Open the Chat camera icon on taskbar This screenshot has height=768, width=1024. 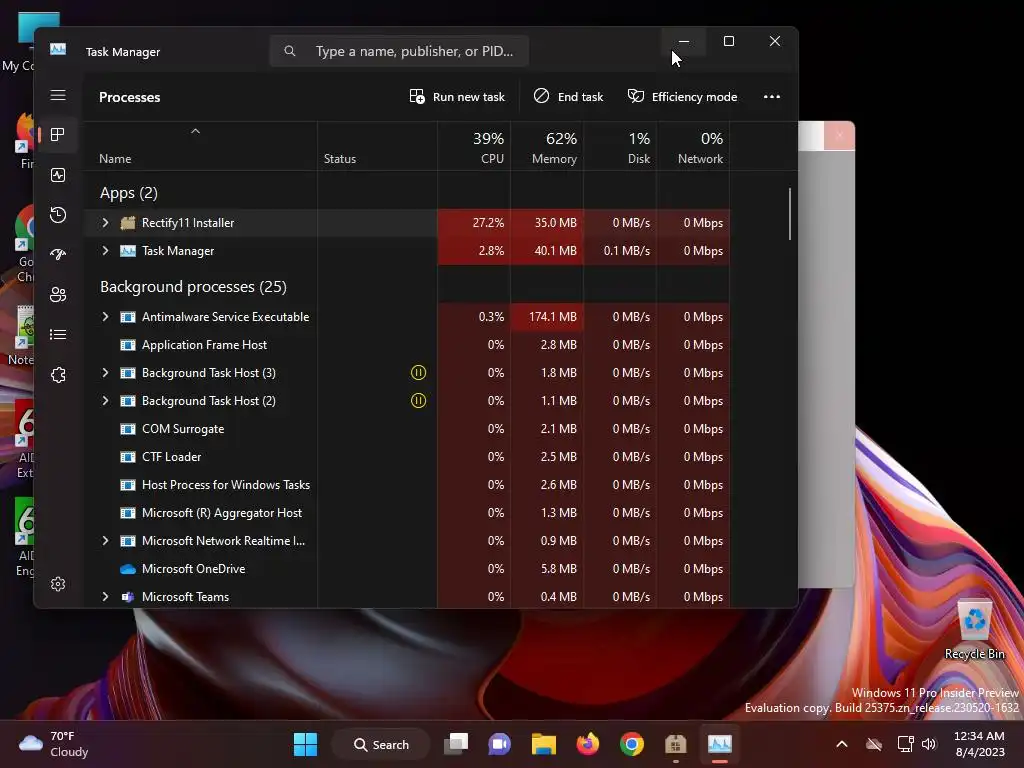(500, 744)
